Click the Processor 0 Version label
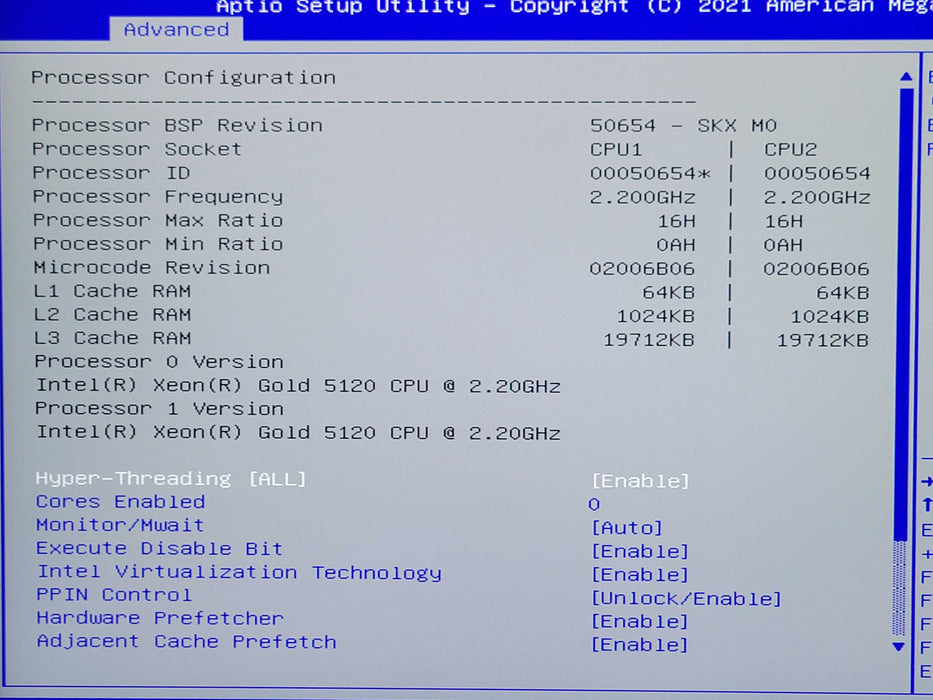Screen dimensions: 933x700 (x=159, y=361)
